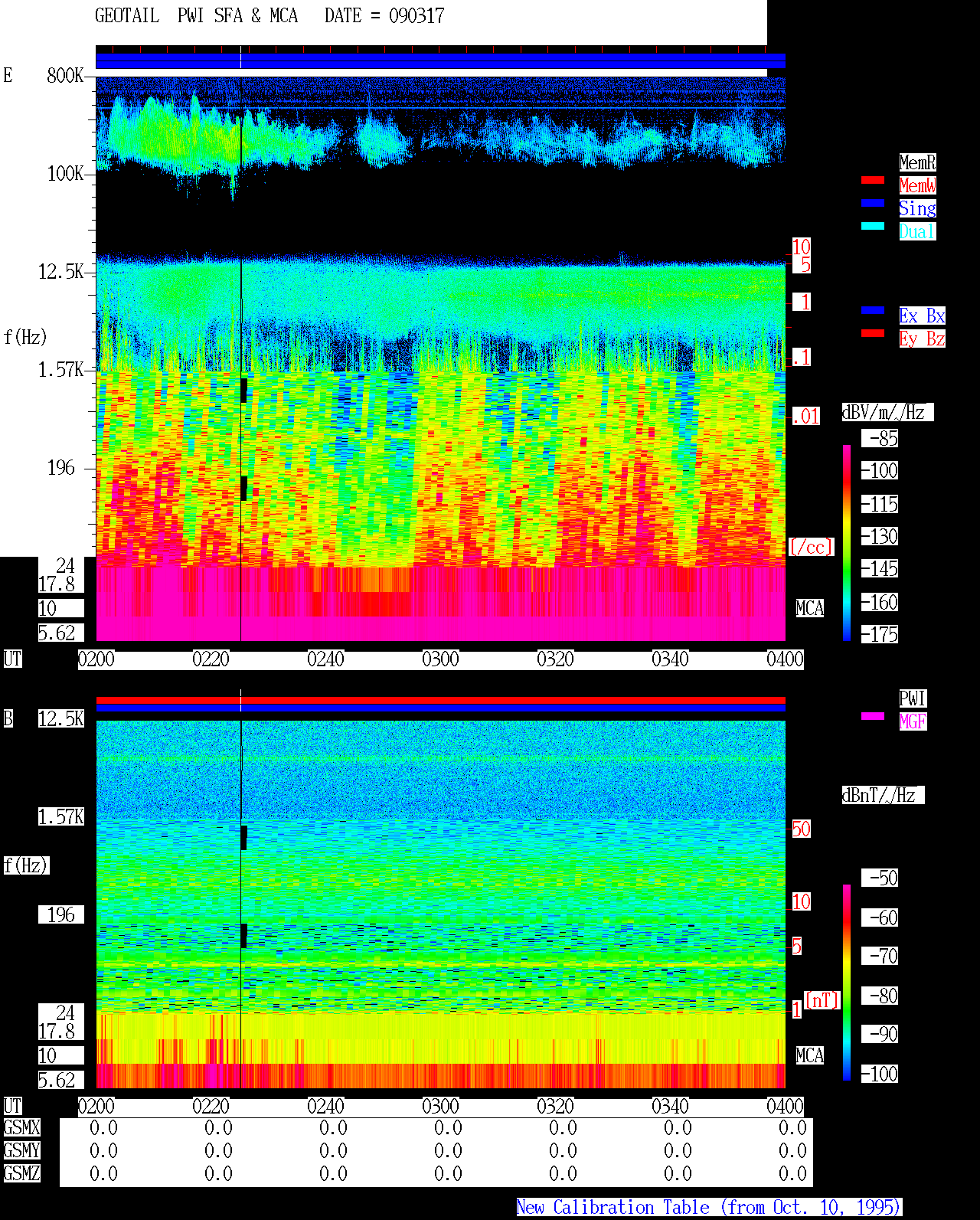Click the -85 value on the electric color scale
980x1220 pixels.
(x=880, y=438)
